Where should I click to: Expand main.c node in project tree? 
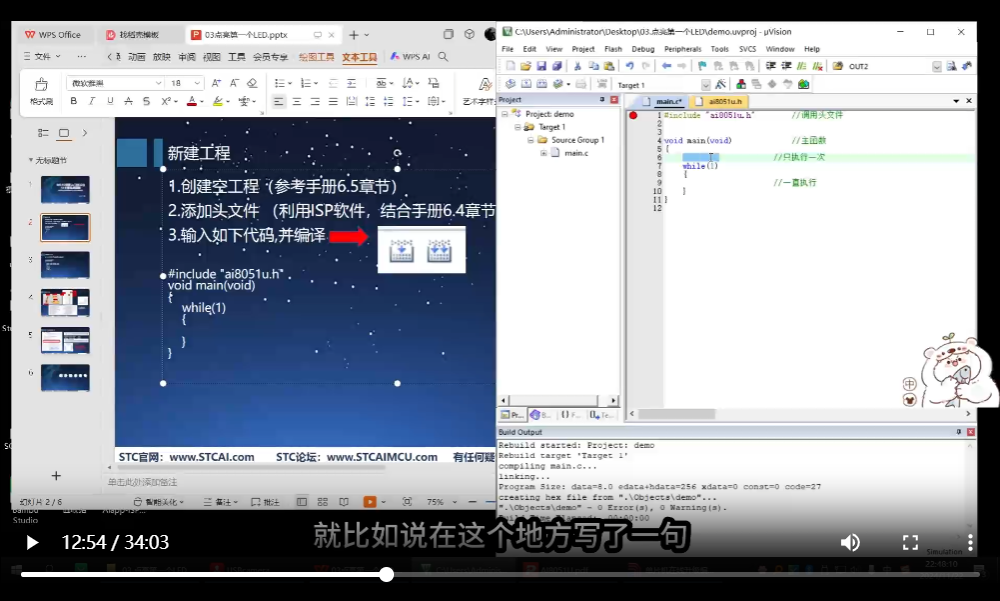[543, 153]
